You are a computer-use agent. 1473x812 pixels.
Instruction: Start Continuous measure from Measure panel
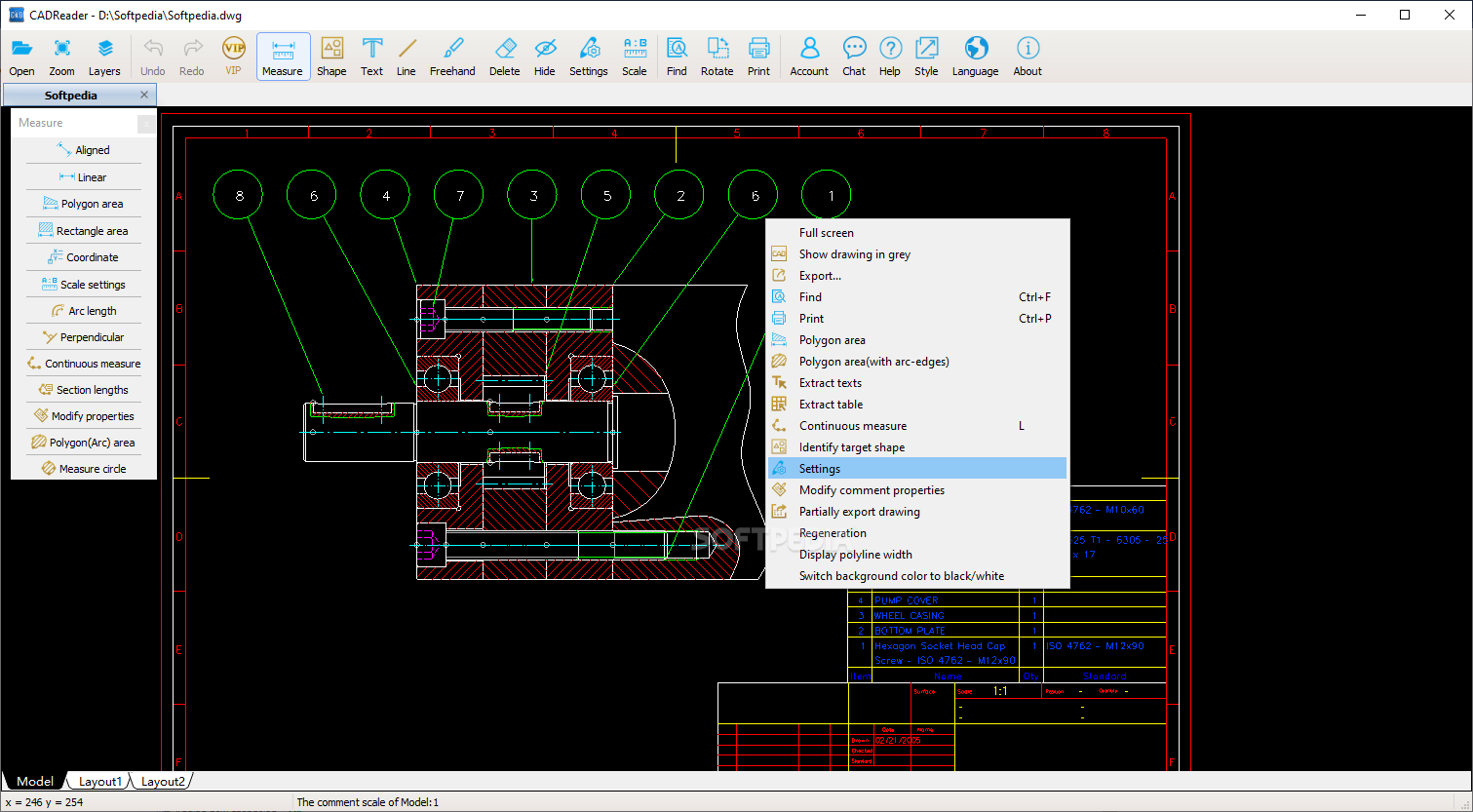pyautogui.click(x=84, y=364)
